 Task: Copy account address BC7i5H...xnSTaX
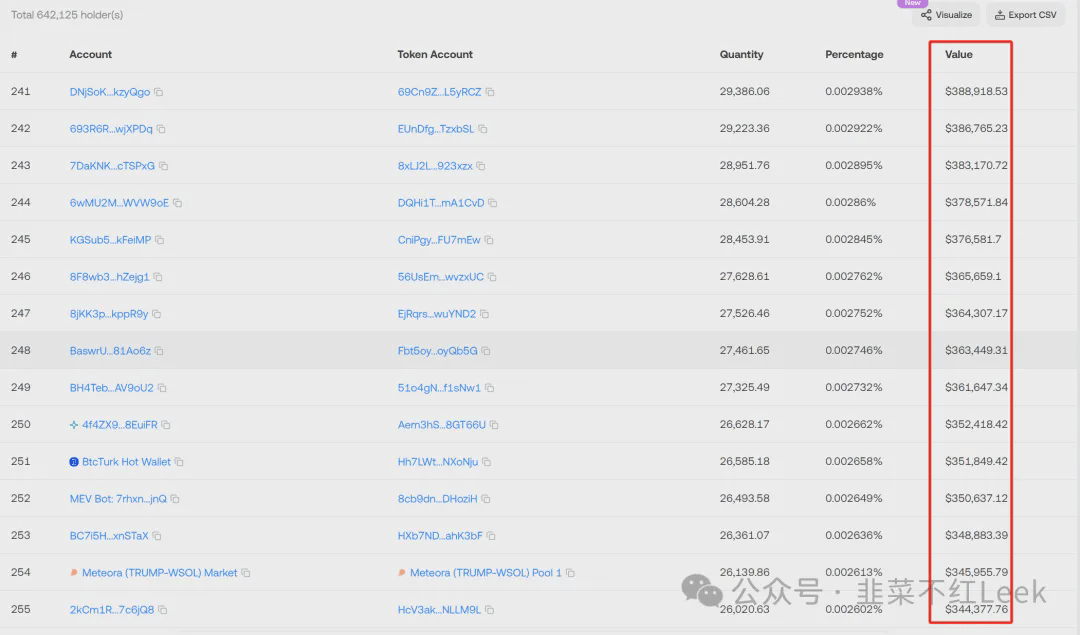click(157, 536)
